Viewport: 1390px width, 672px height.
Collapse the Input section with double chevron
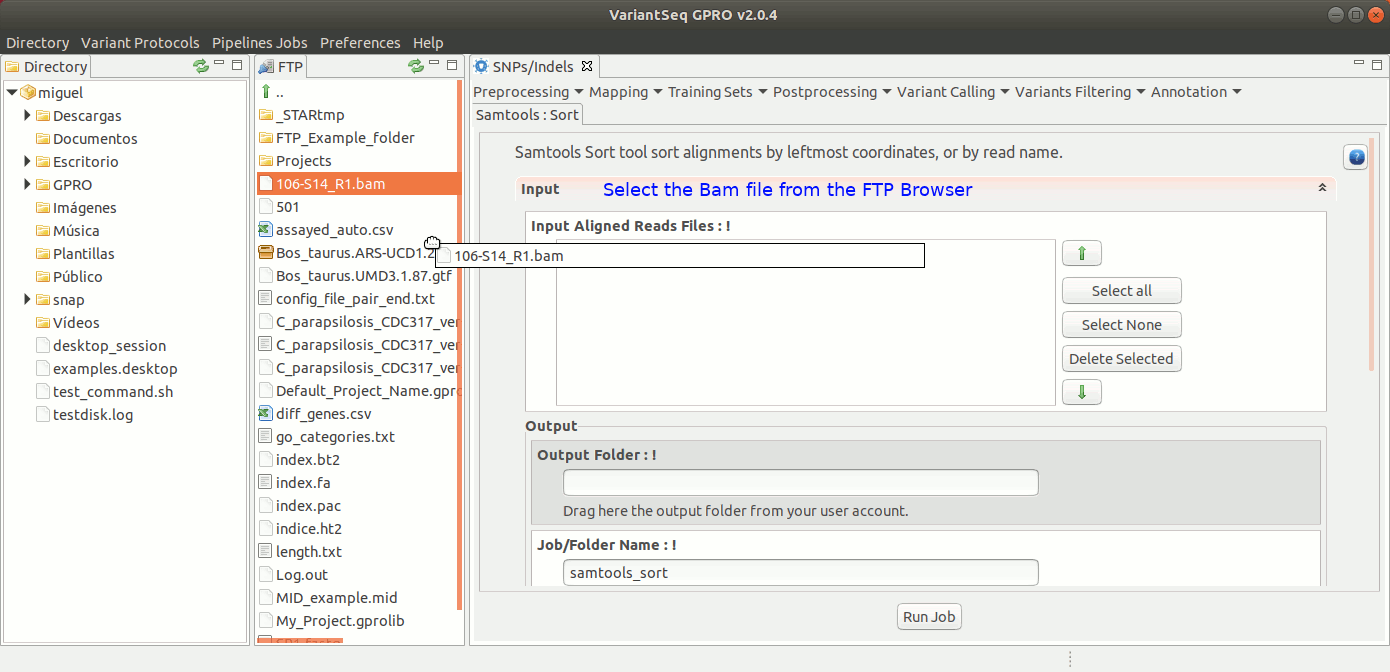pyautogui.click(x=1322, y=188)
